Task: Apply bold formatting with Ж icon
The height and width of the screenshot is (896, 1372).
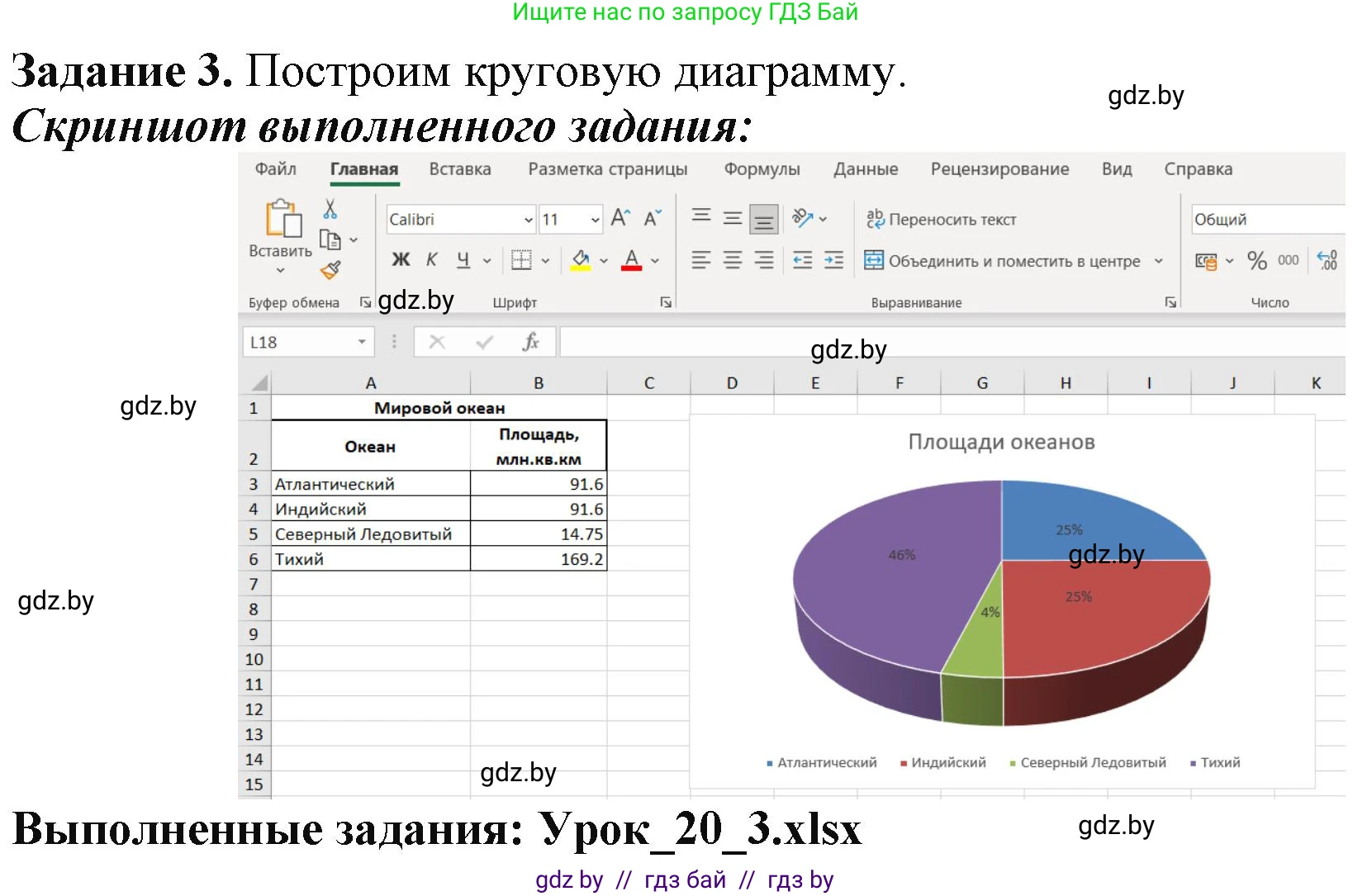Action: click(401, 259)
